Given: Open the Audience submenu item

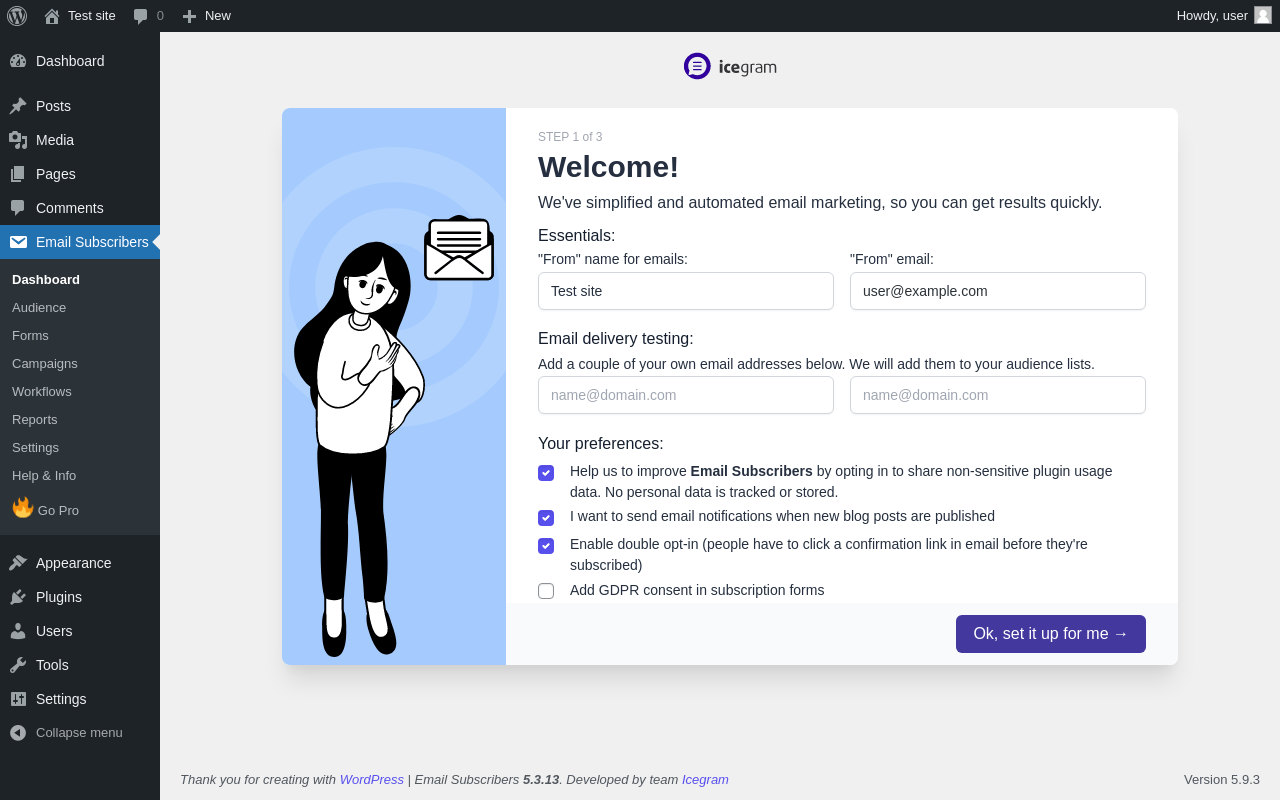Looking at the screenshot, I should (39, 308).
